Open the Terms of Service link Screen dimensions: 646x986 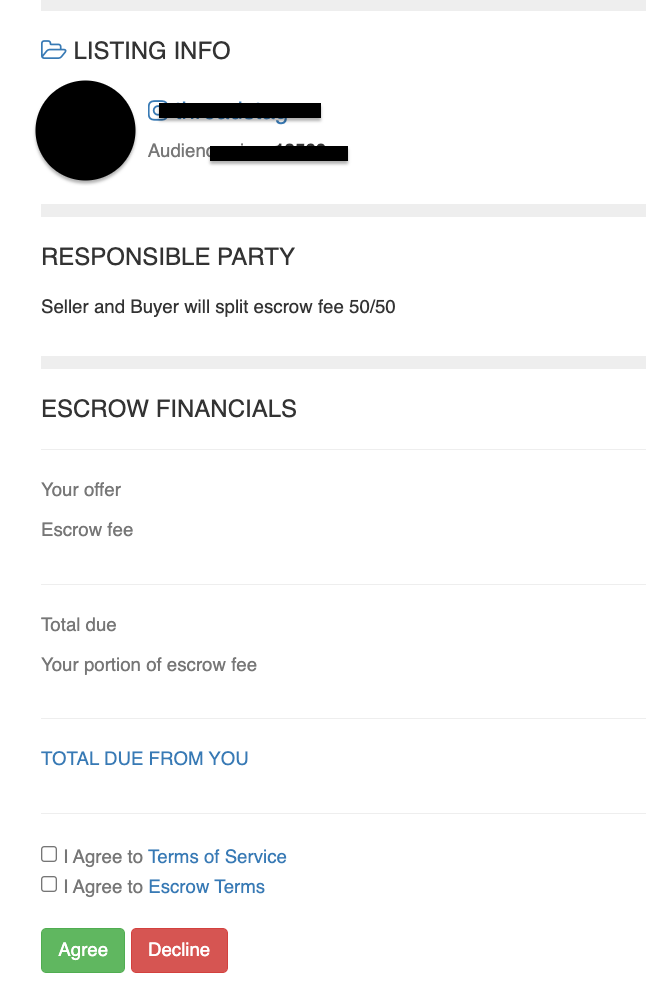click(x=217, y=856)
